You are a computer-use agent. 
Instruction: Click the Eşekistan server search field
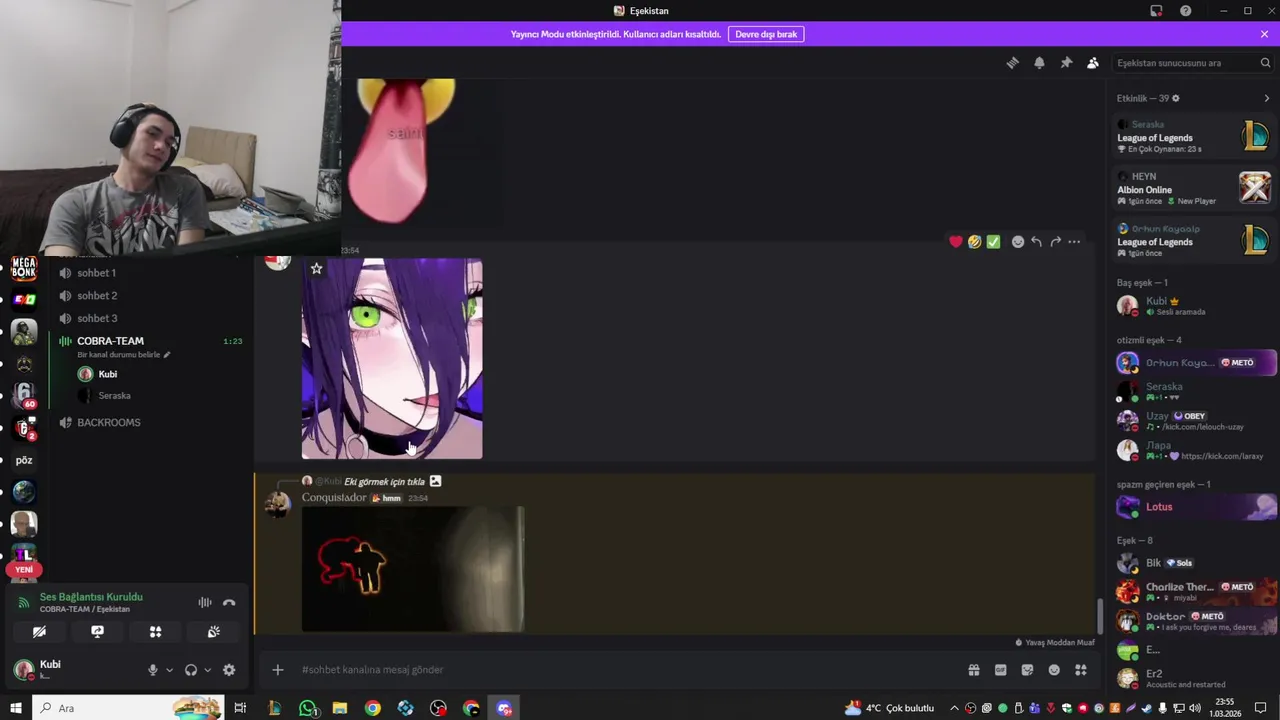click(x=1192, y=63)
